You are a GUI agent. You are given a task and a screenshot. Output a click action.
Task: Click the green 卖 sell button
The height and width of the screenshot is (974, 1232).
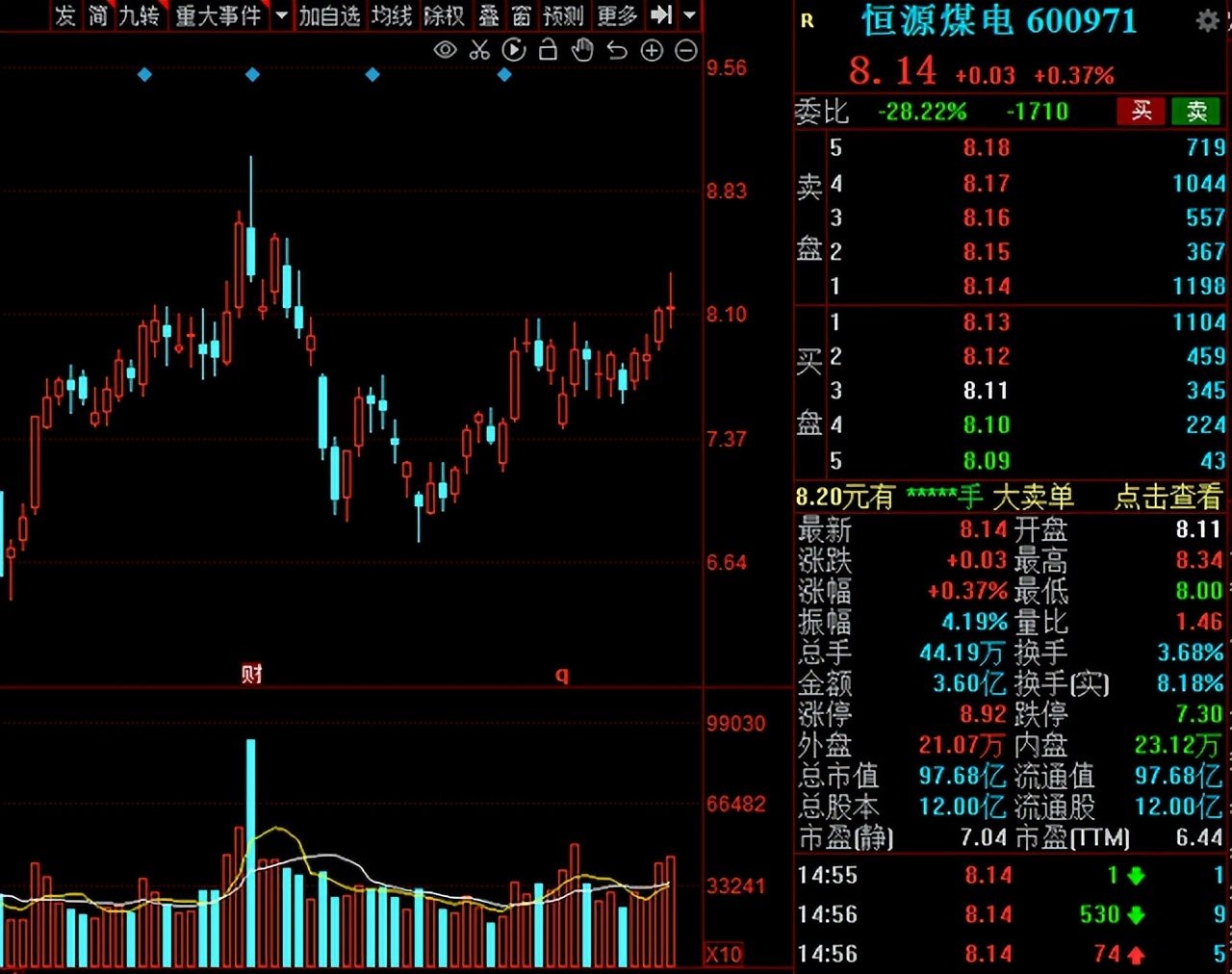click(x=1196, y=111)
